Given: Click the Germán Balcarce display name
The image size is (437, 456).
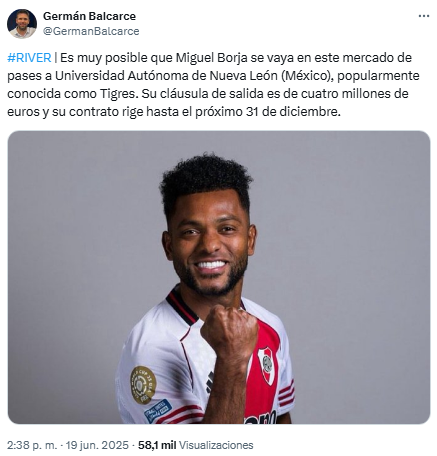Looking at the screenshot, I should click(x=89, y=16).
